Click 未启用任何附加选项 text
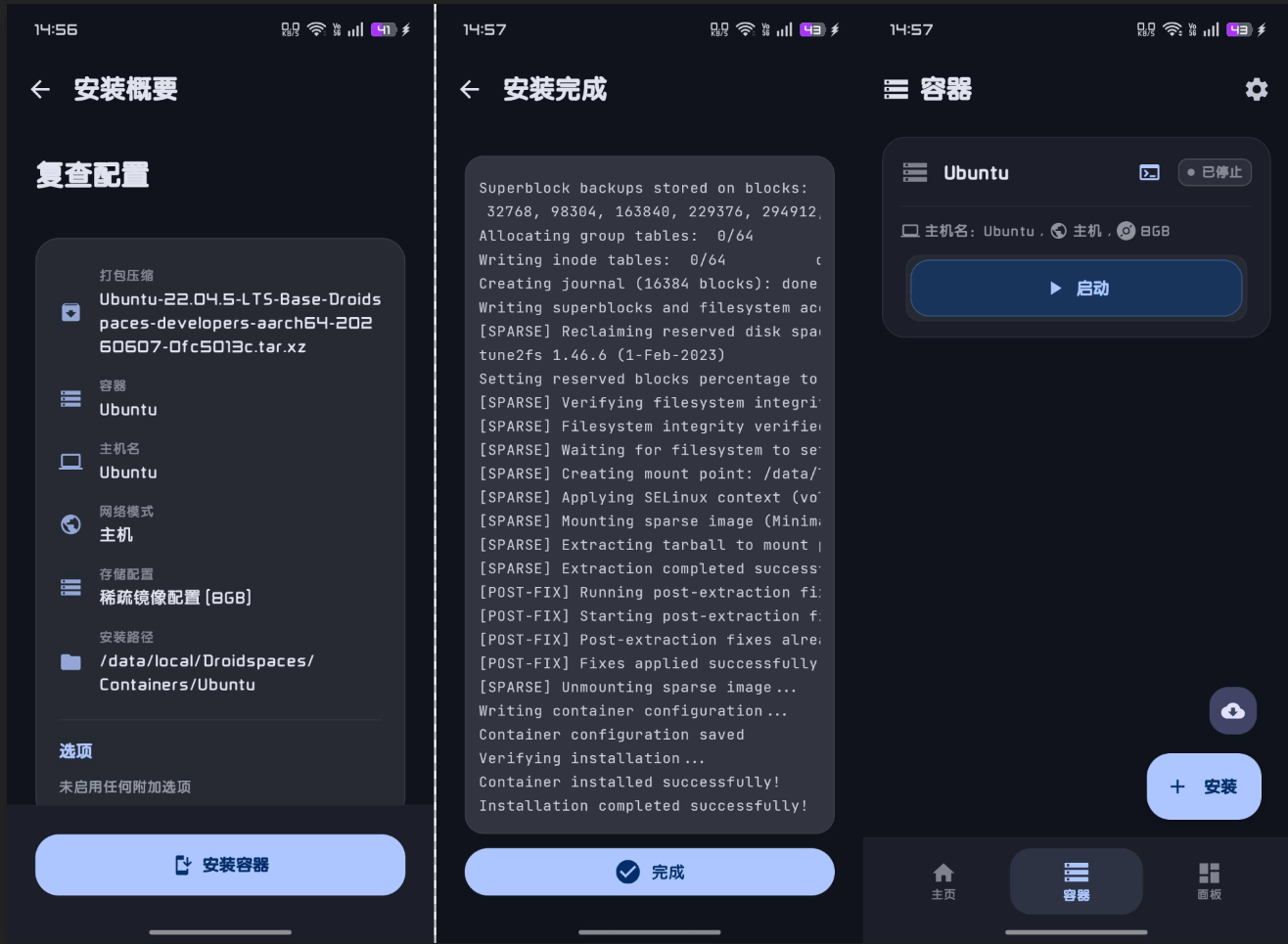 point(125,787)
